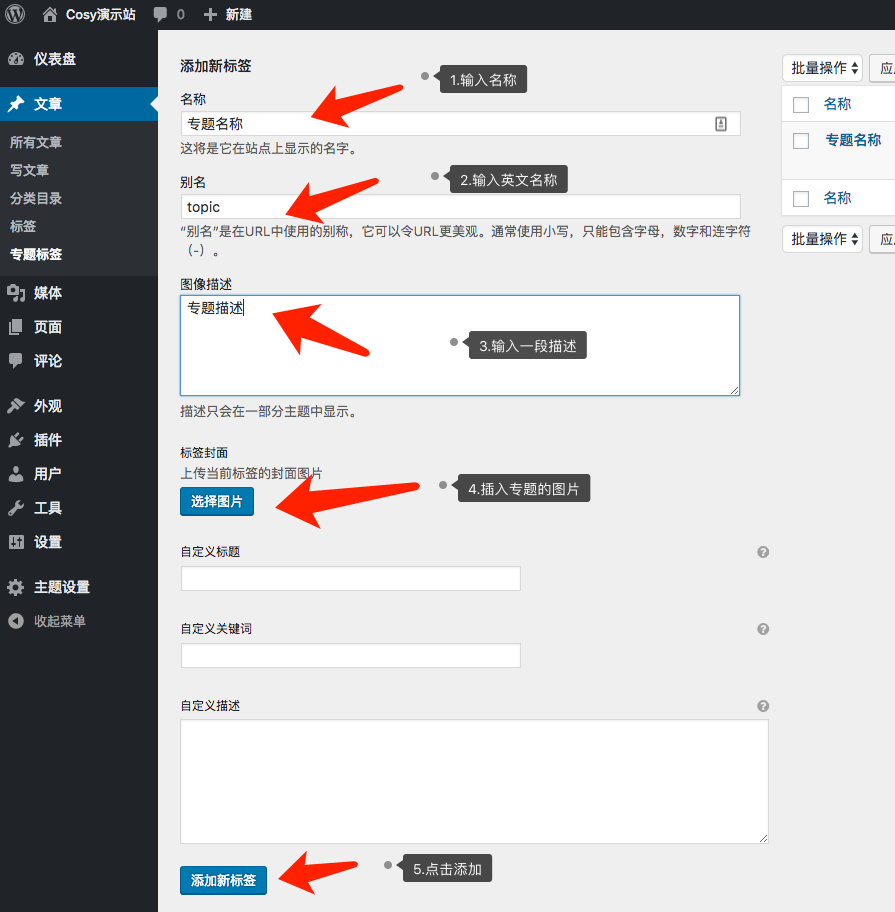Open 标签 submenu item
The image size is (895, 912).
pyautogui.click(x=23, y=226)
